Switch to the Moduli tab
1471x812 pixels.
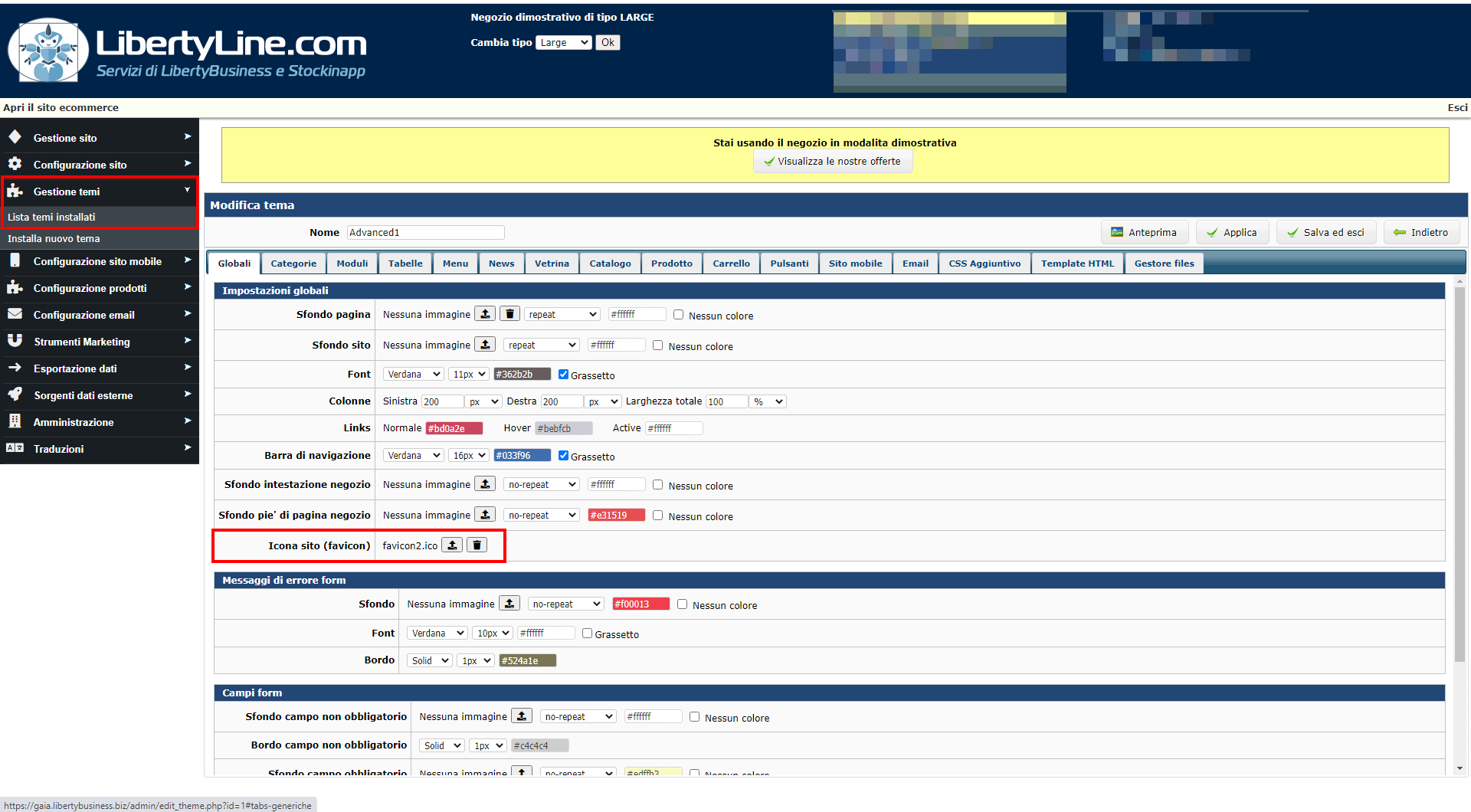(x=352, y=264)
